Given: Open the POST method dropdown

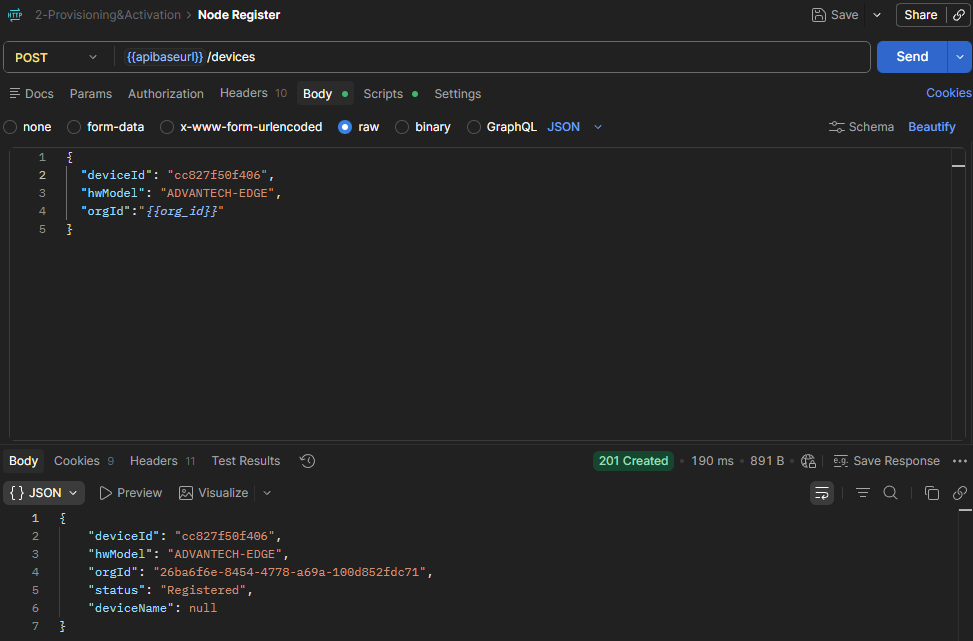Looking at the screenshot, I should click(56, 57).
